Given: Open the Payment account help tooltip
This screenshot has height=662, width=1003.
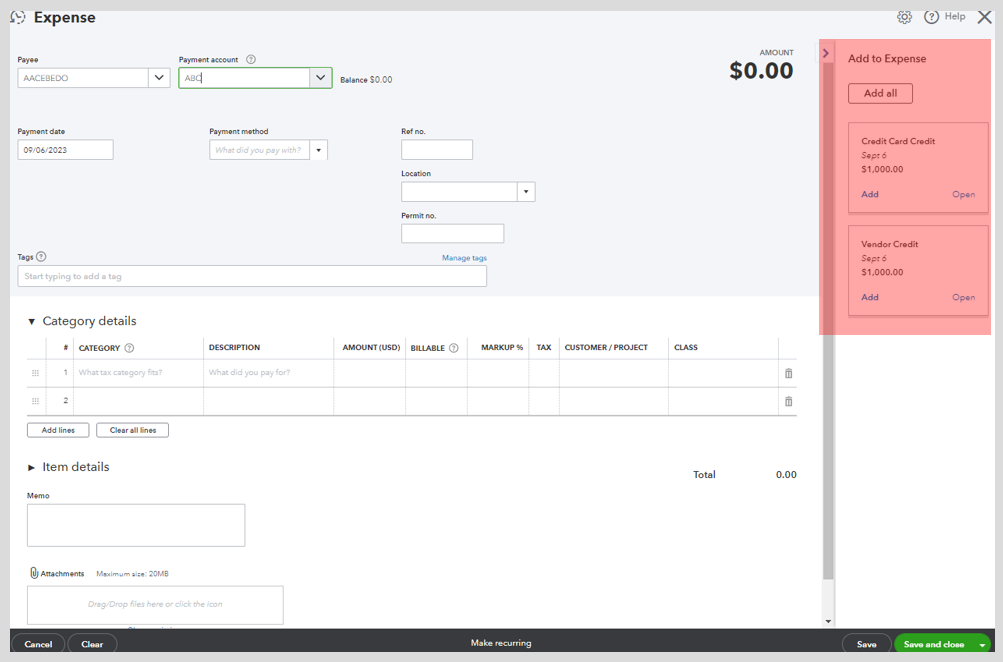Looking at the screenshot, I should point(249,59).
